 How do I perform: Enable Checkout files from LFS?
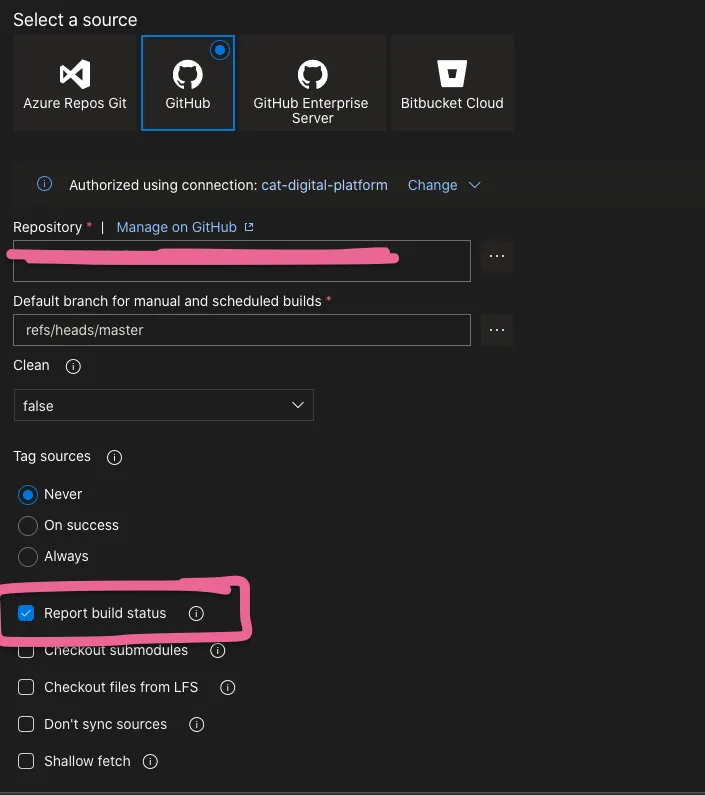point(26,688)
